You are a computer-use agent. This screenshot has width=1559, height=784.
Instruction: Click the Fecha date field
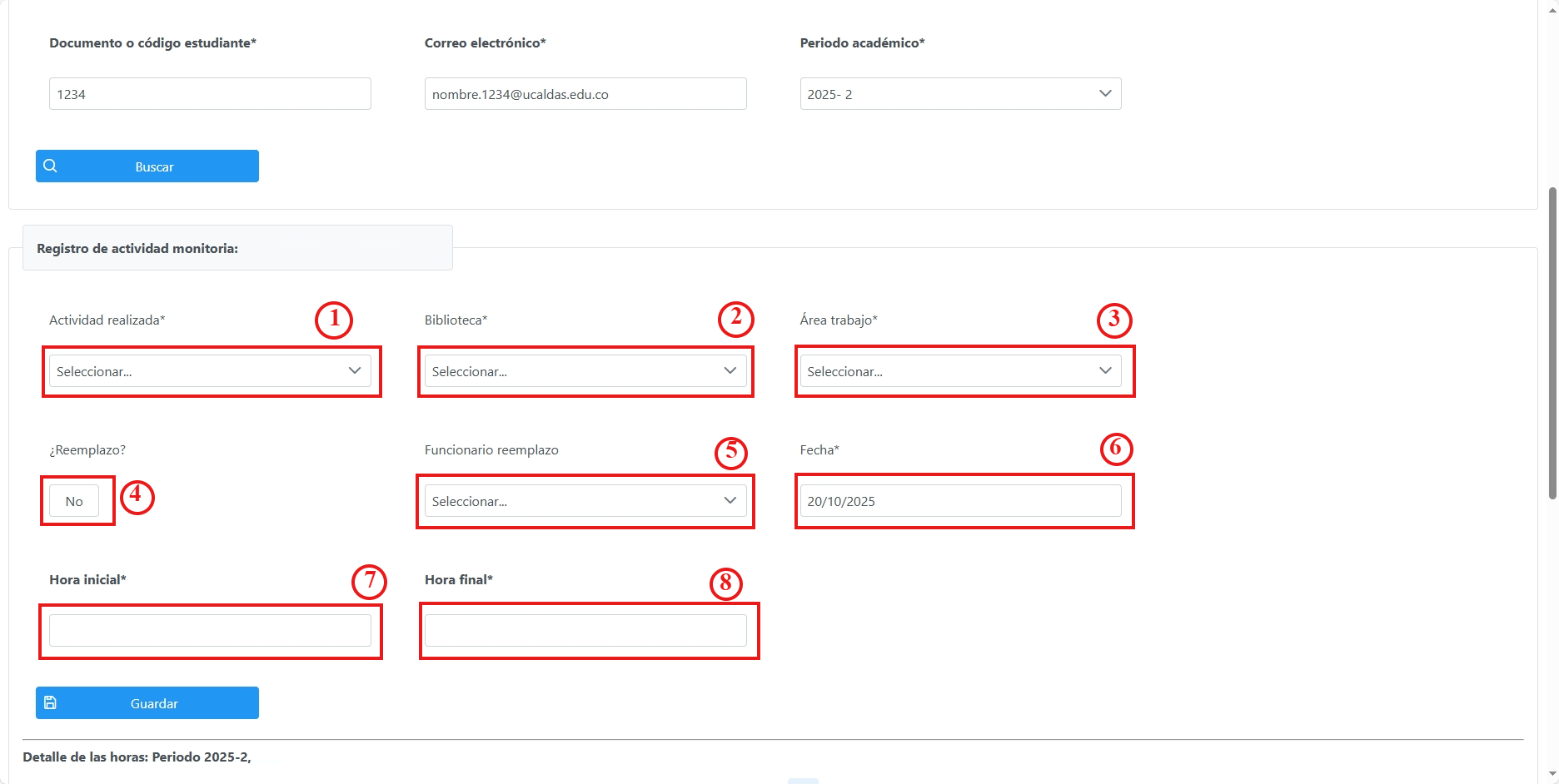tap(960, 501)
